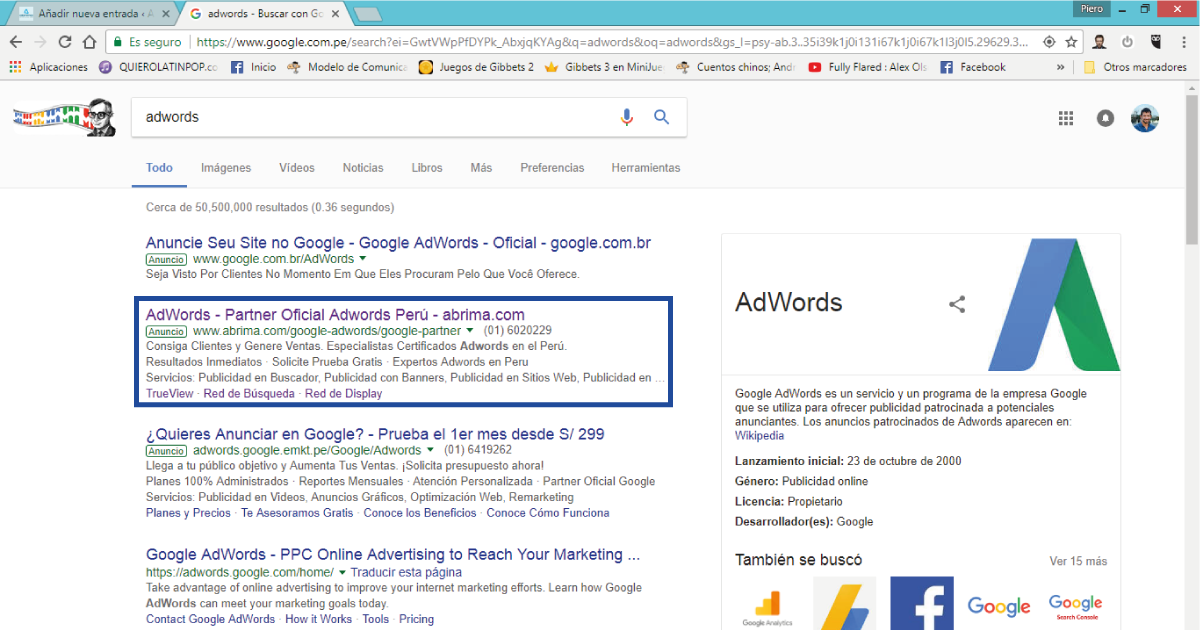
Task: Click the Facebook related search thumbnail
Action: 921,603
